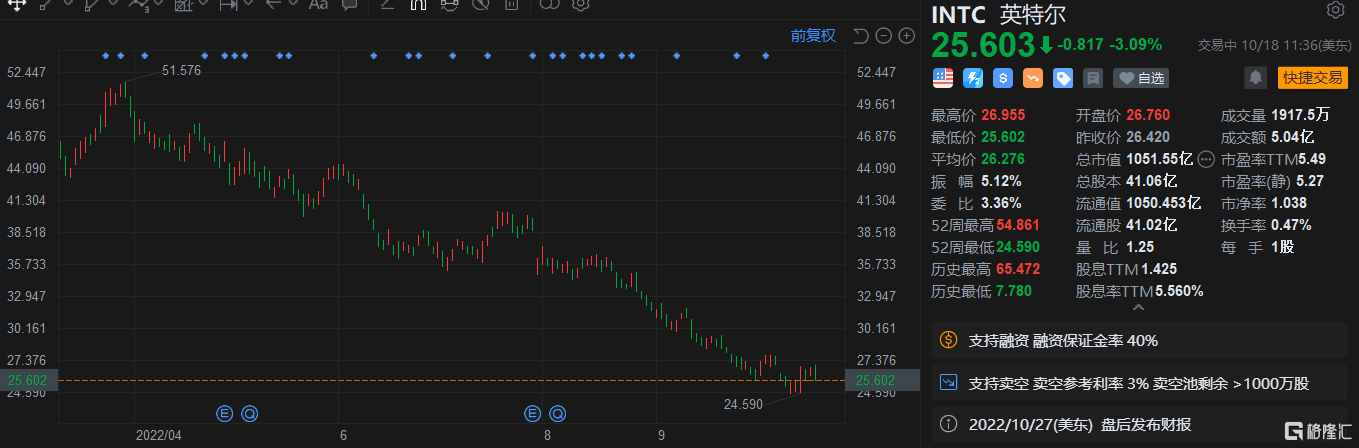1359x448 pixels.
Task: Select the crosshair move cursor tool
Action: tap(16, 4)
